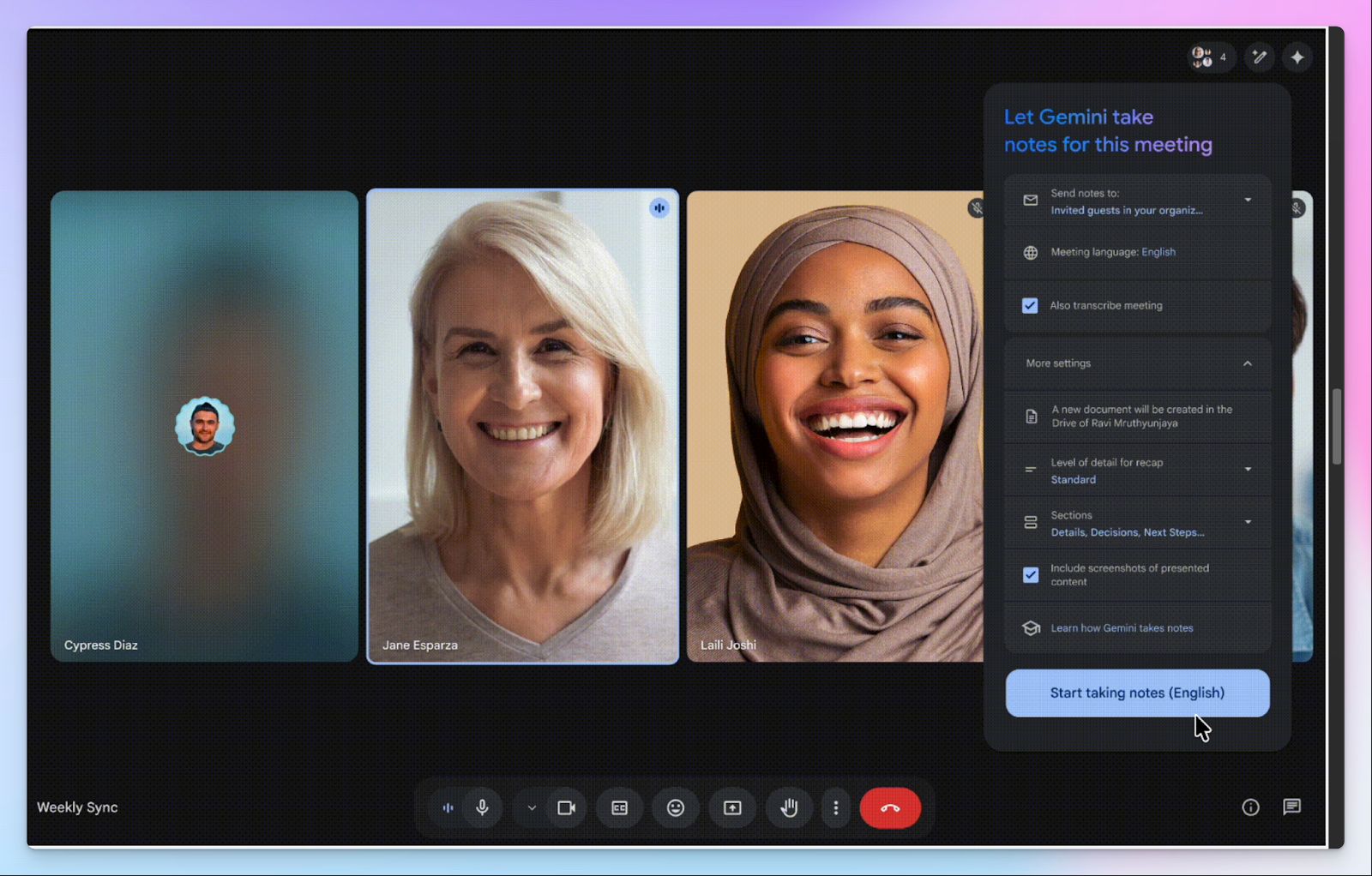Open the meeting details info icon

point(1250,807)
